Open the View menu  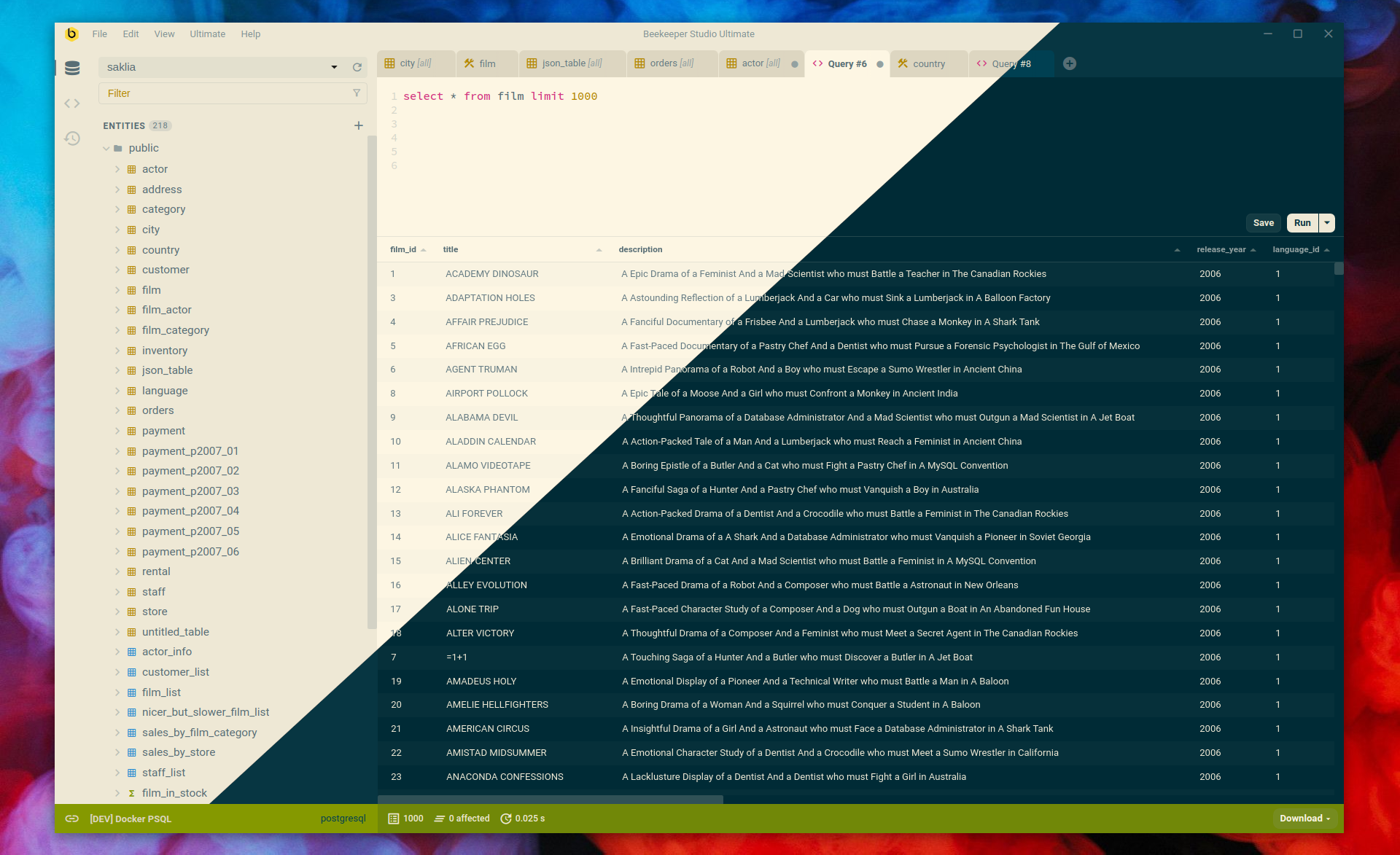click(x=162, y=35)
